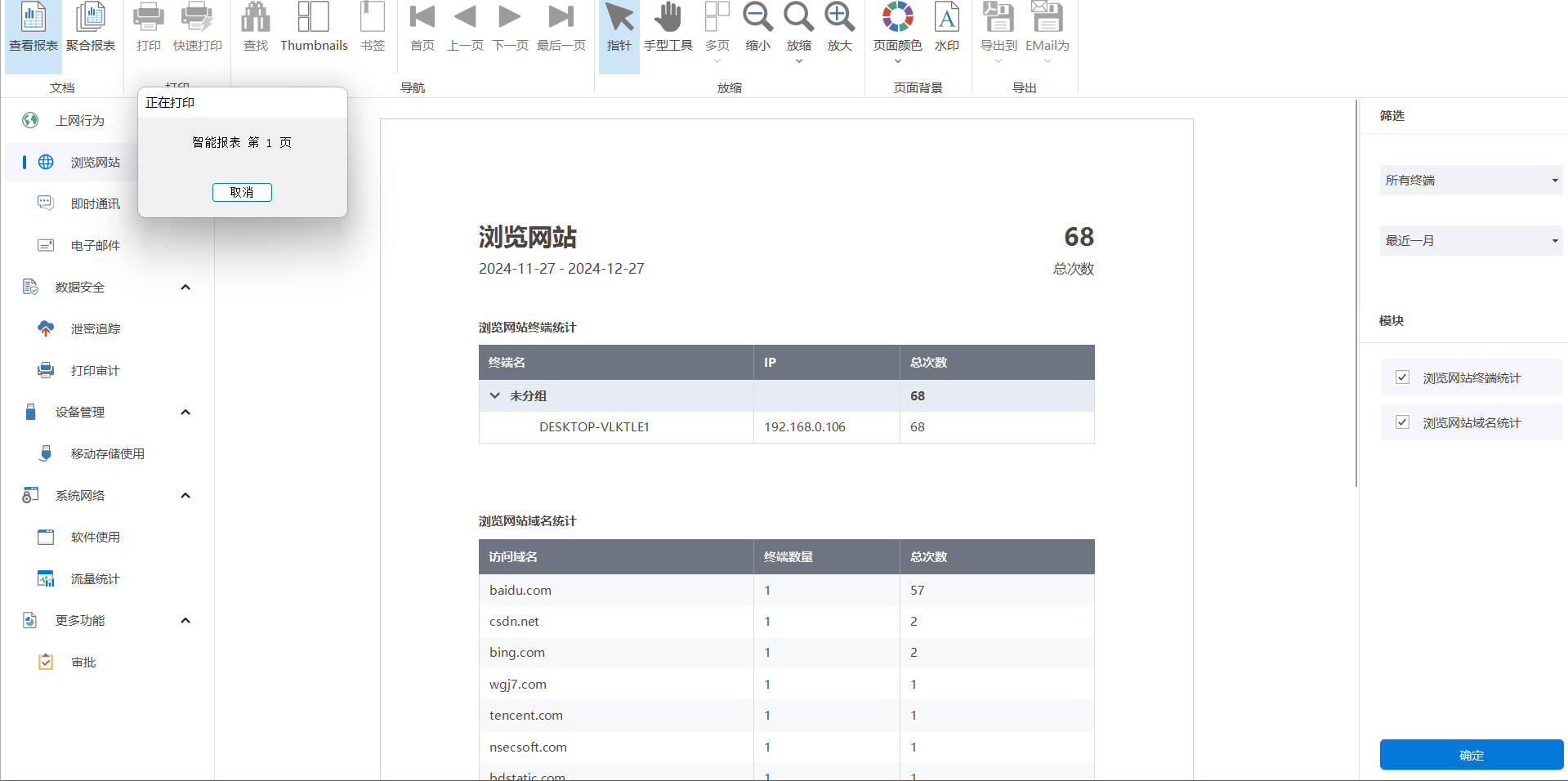Open the 所有终端 terminal dropdown
The width and height of the screenshot is (1568, 781).
[x=1471, y=180]
